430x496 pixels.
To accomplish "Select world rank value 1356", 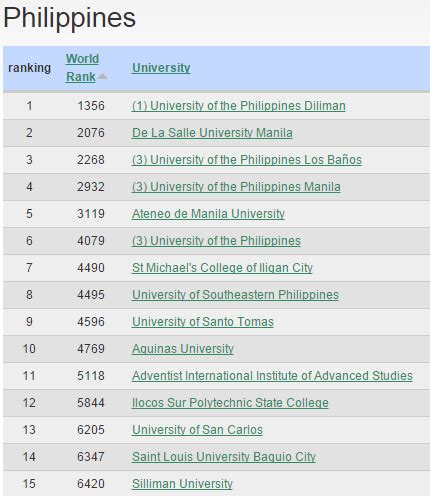I will [91, 106].
